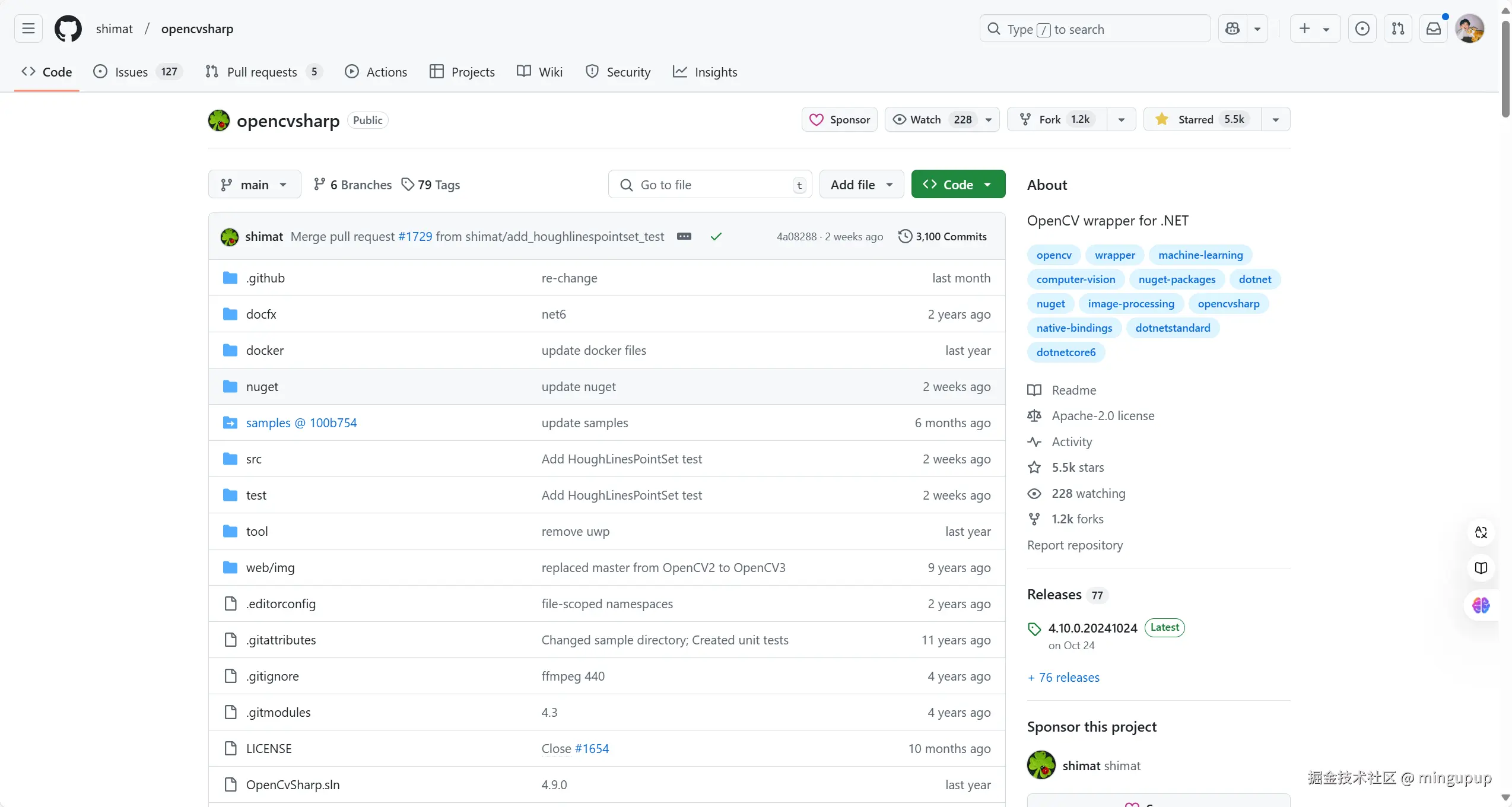Click the machine-learning topic tag
The height and width of the screenshot is (807, 1512).
[x=1200, y=255]
